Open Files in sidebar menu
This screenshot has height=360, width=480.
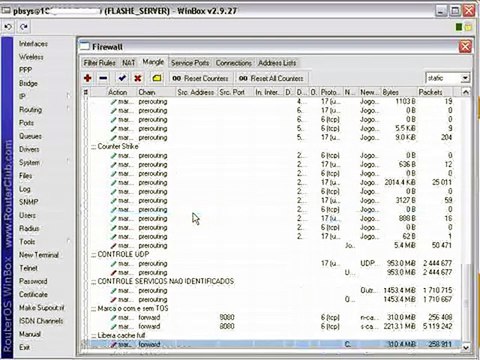coord(25,176)
